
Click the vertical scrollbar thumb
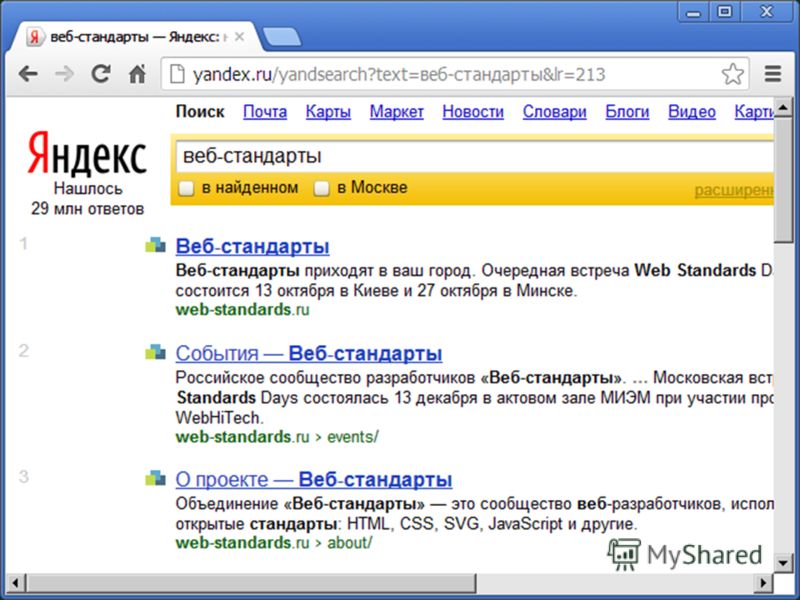[x=783, y=179]
